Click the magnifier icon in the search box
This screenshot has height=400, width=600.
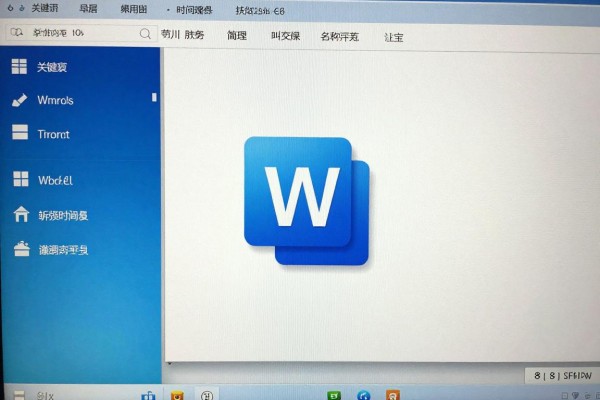tap(145, 34)
